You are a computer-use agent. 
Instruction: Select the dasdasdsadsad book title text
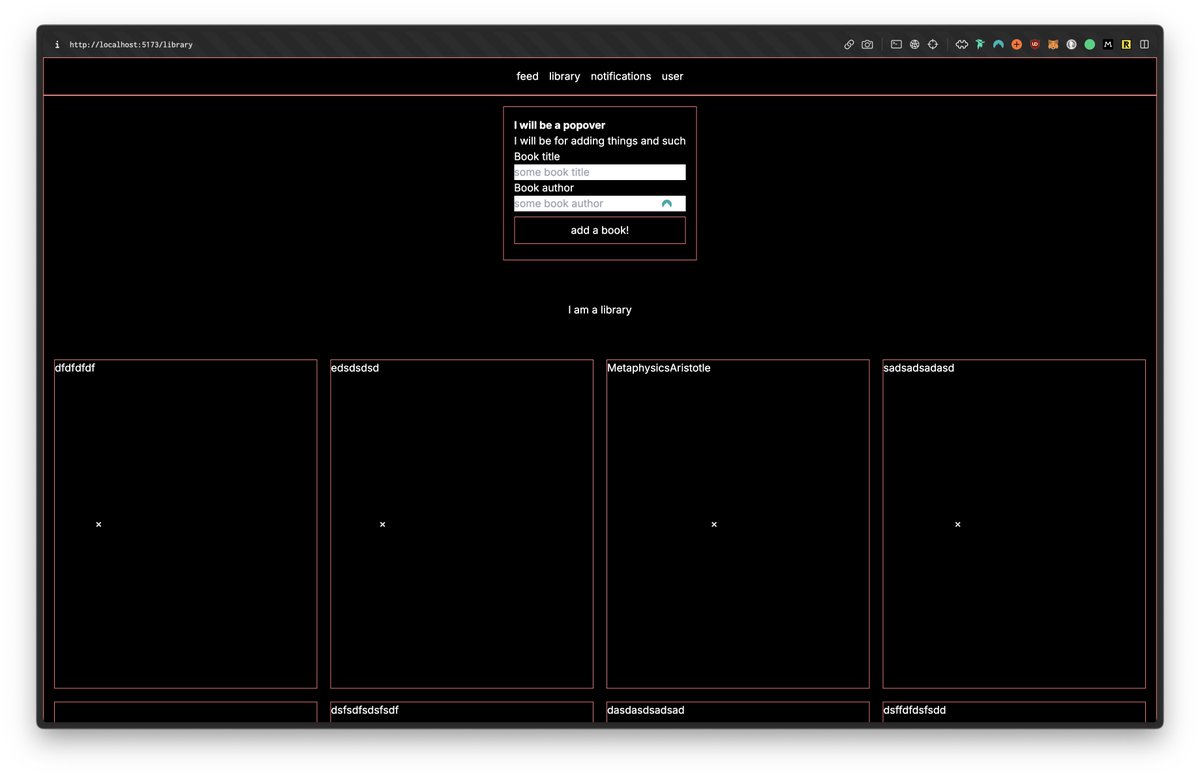pos(646,710)
